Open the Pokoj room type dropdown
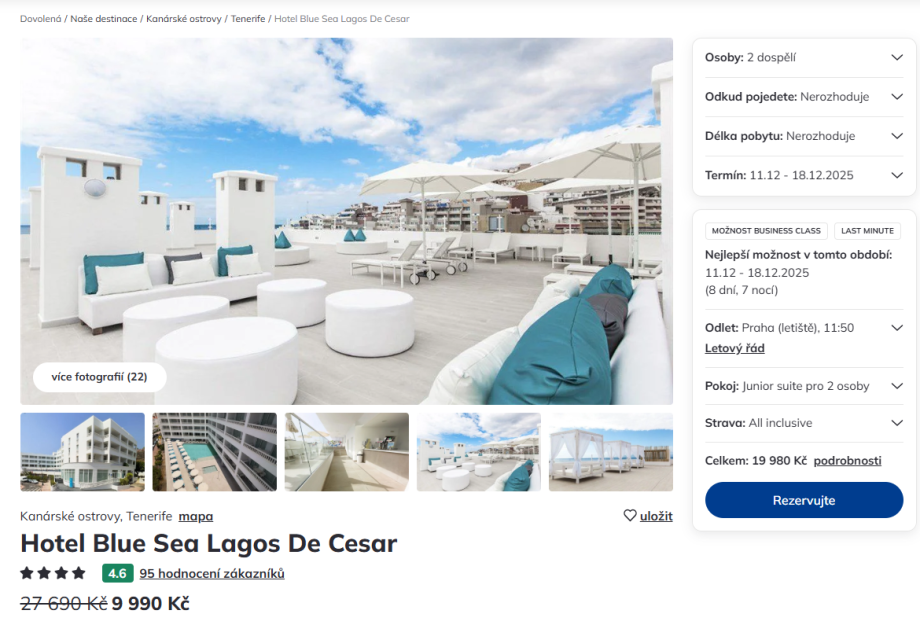This screenshot has height=625, width=920. 804,386
